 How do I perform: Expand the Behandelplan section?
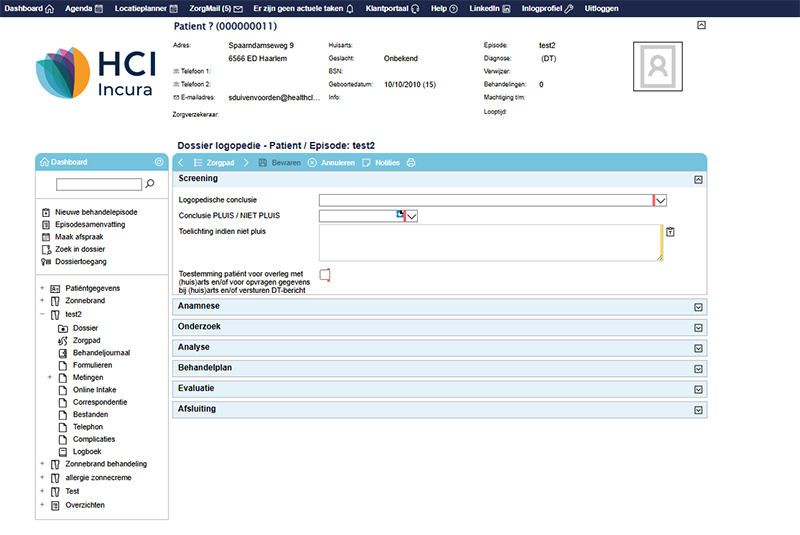(698, 368)
